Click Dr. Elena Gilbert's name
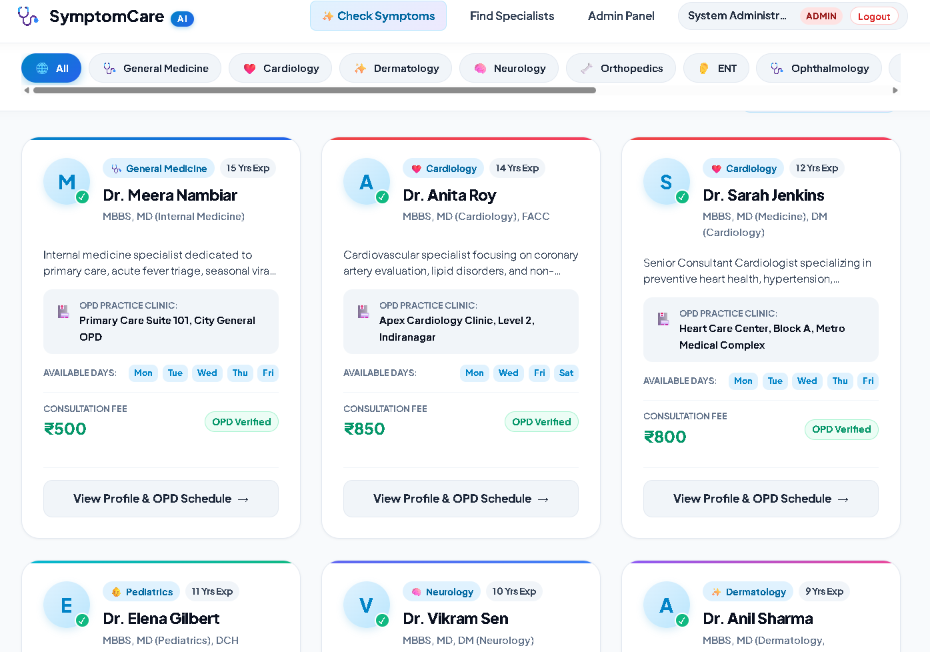This screenshot has height=652, width=930. click(x=161, y=619)
